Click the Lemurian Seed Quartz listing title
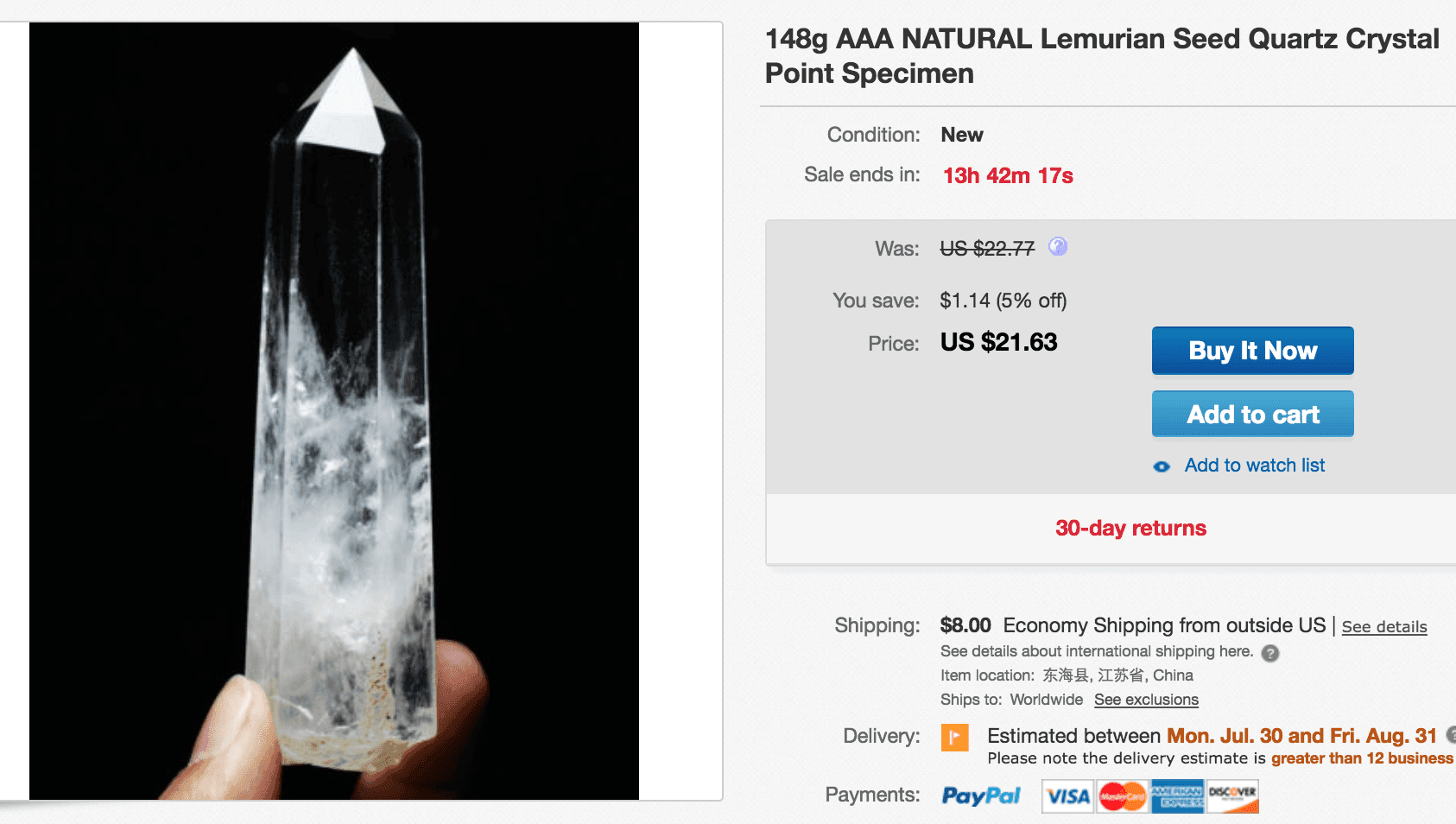Viewport: 1456px width, 824px height. click(x=1101, y=56)
